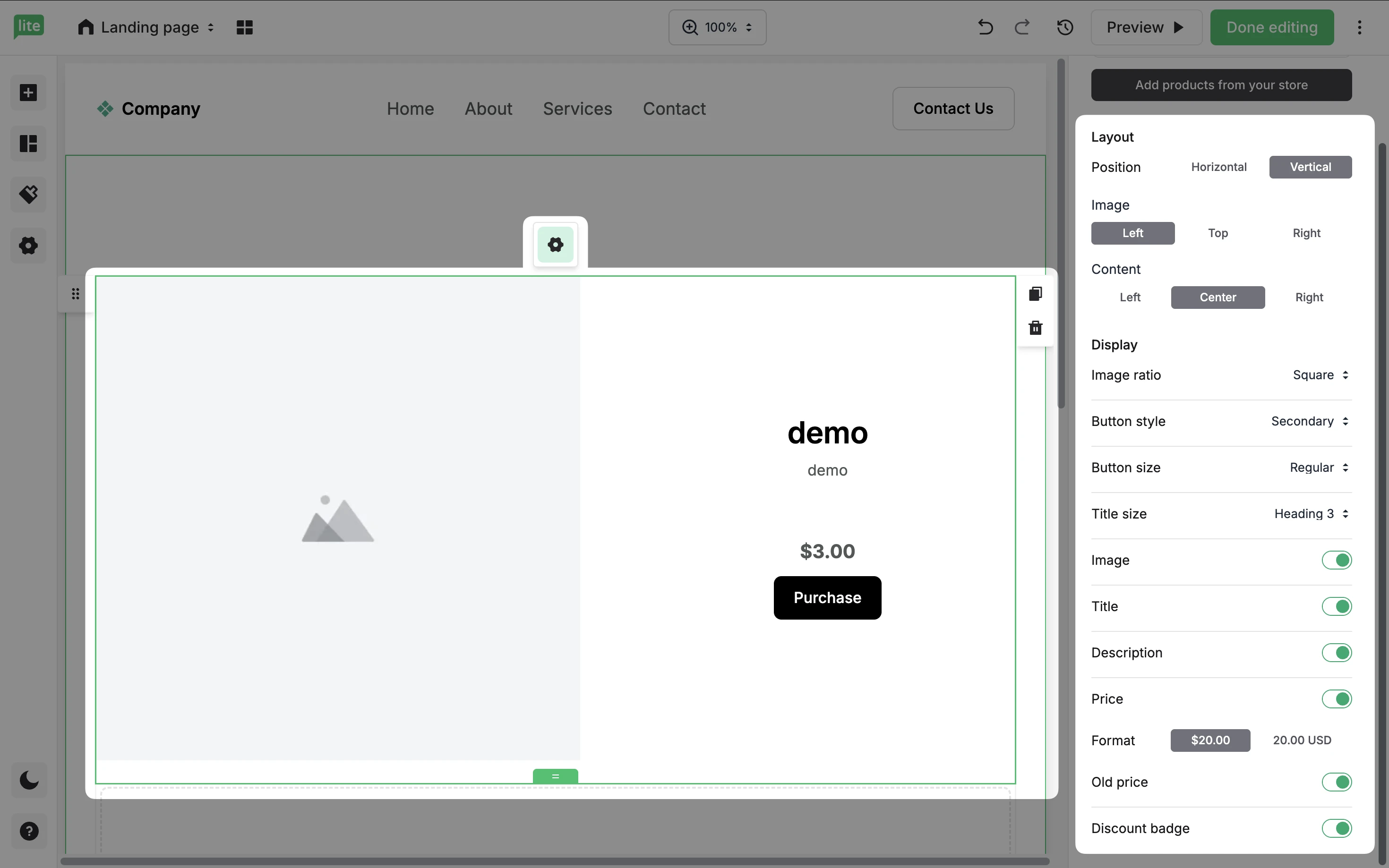Open the layout sections sidebar icon
The height and width of the screenshot is (868, 1389).
click(28, 144)
